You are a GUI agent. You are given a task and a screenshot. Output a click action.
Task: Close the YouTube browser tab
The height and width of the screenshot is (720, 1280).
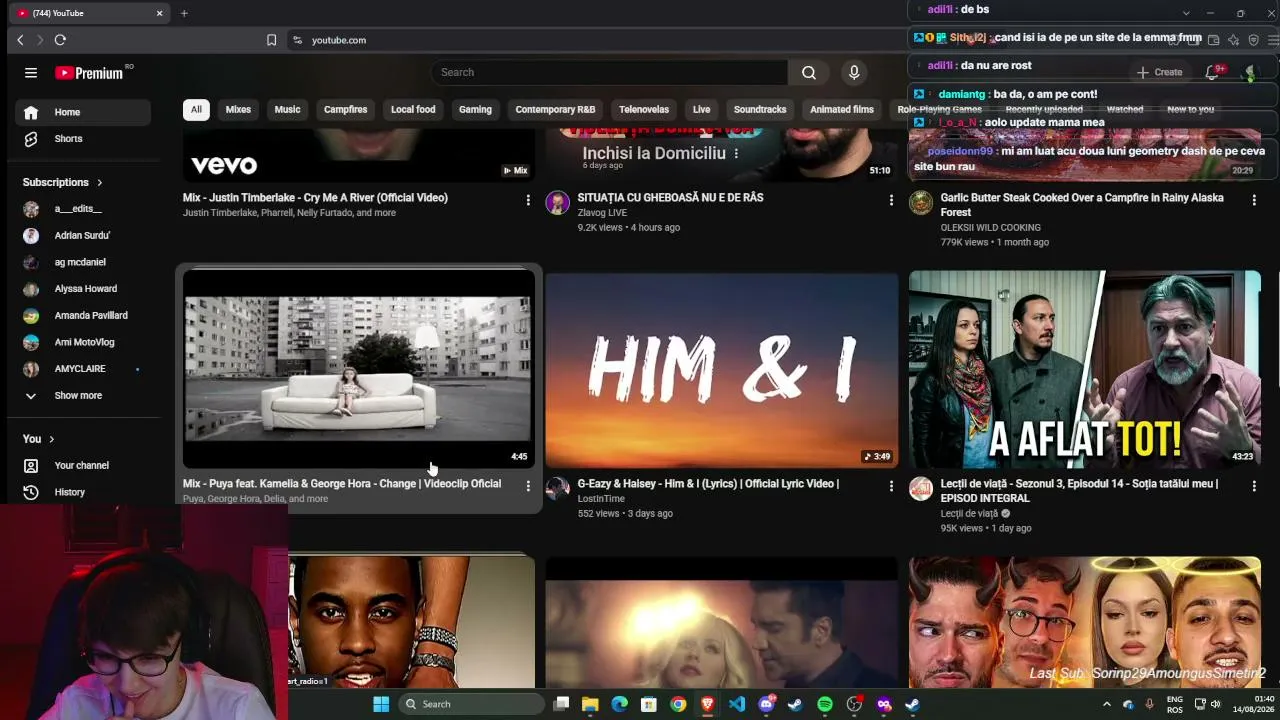(159, 13)
